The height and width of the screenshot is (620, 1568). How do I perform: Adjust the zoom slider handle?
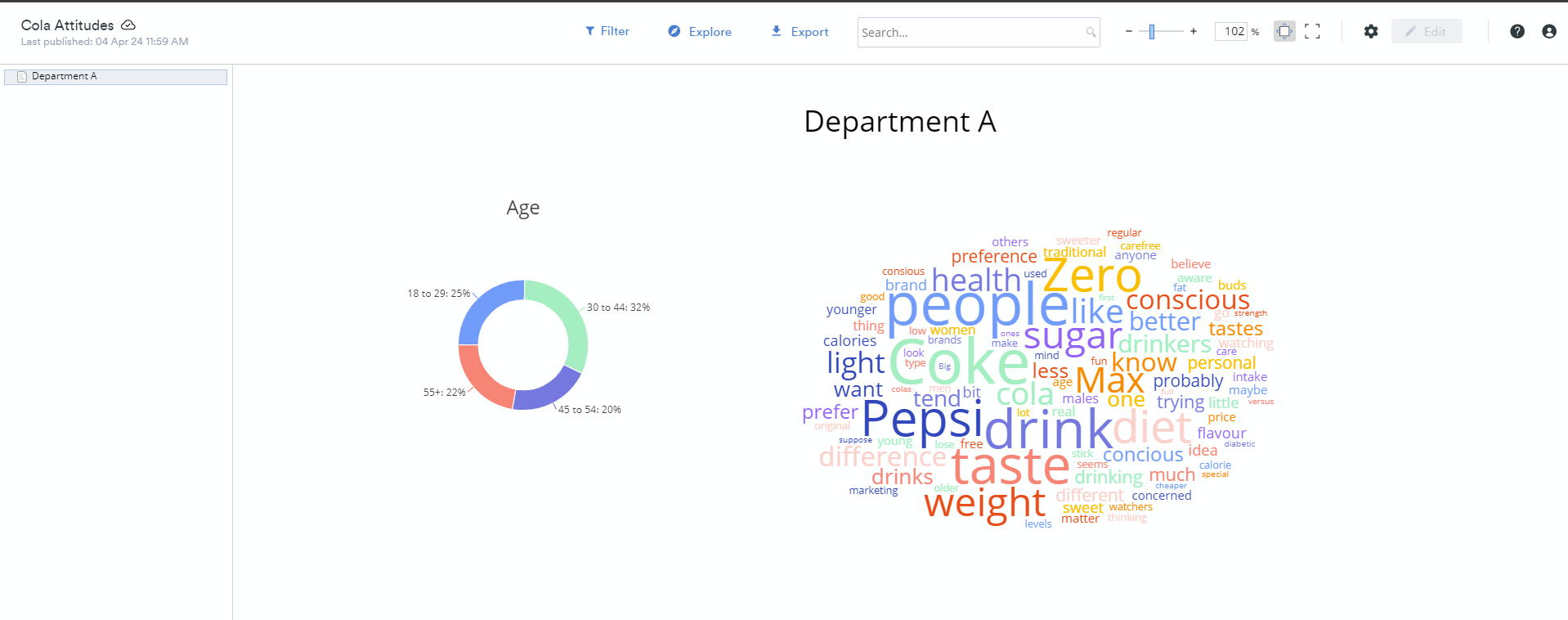[1152, 31]
